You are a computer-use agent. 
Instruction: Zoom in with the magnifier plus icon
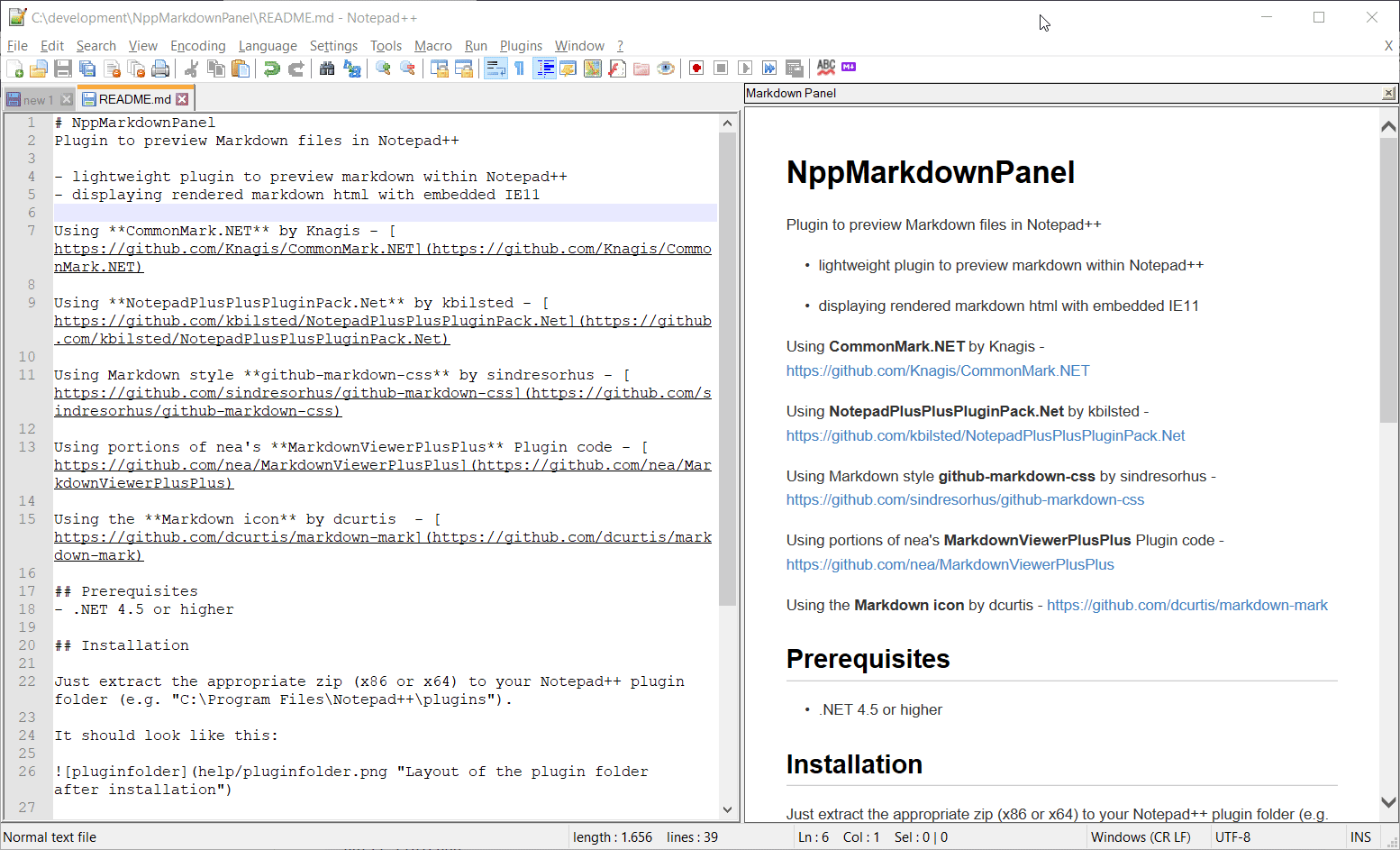(x=383, y=69)
